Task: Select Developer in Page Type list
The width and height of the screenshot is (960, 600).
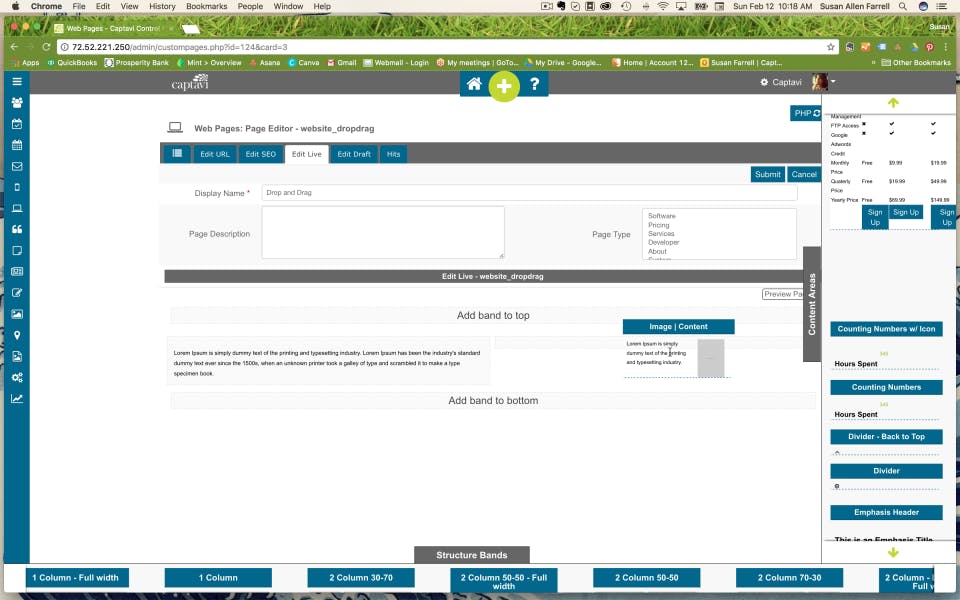Action: [x=664, y=242]
